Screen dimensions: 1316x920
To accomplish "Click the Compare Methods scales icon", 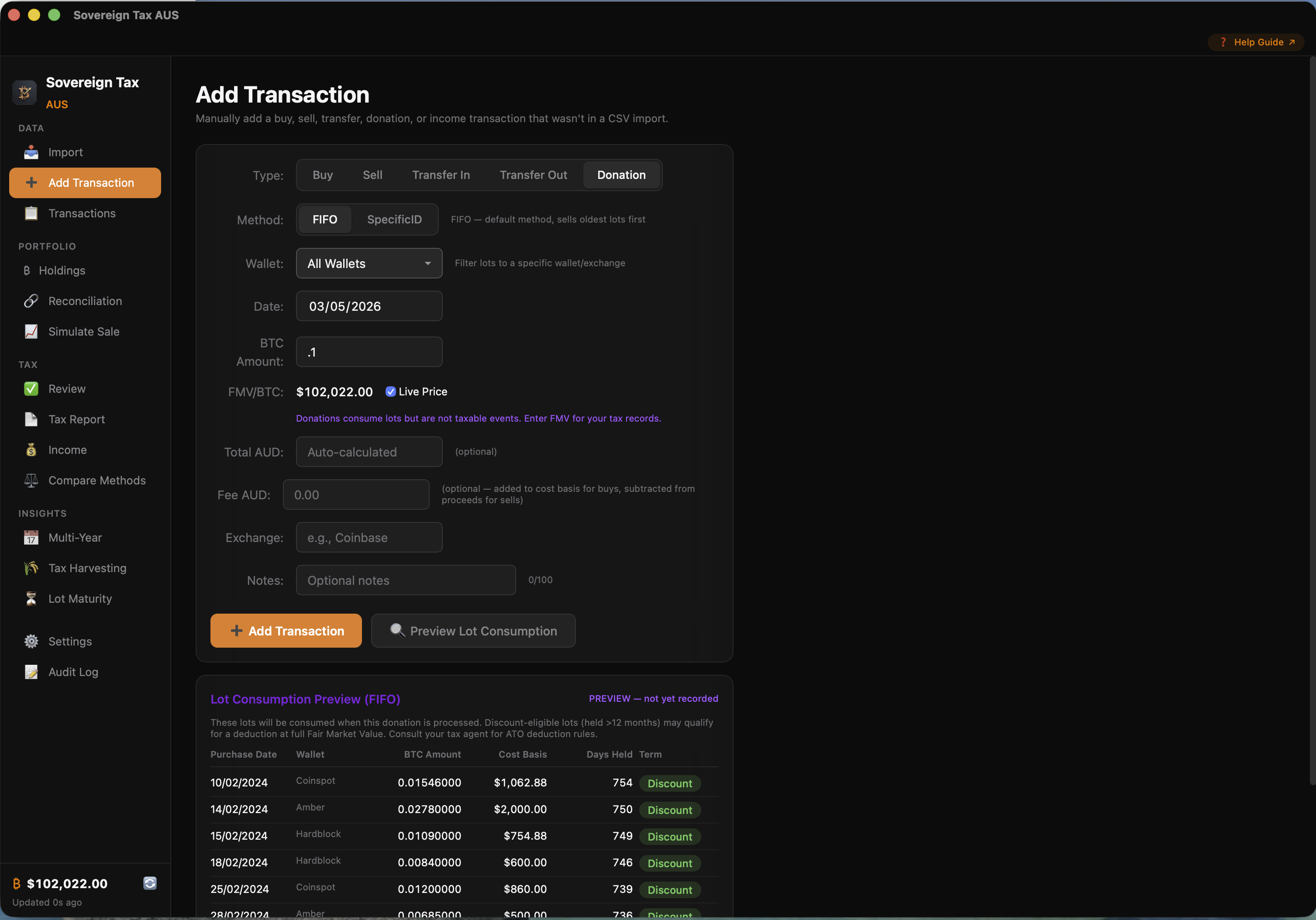I will click(x=31, y=481).
